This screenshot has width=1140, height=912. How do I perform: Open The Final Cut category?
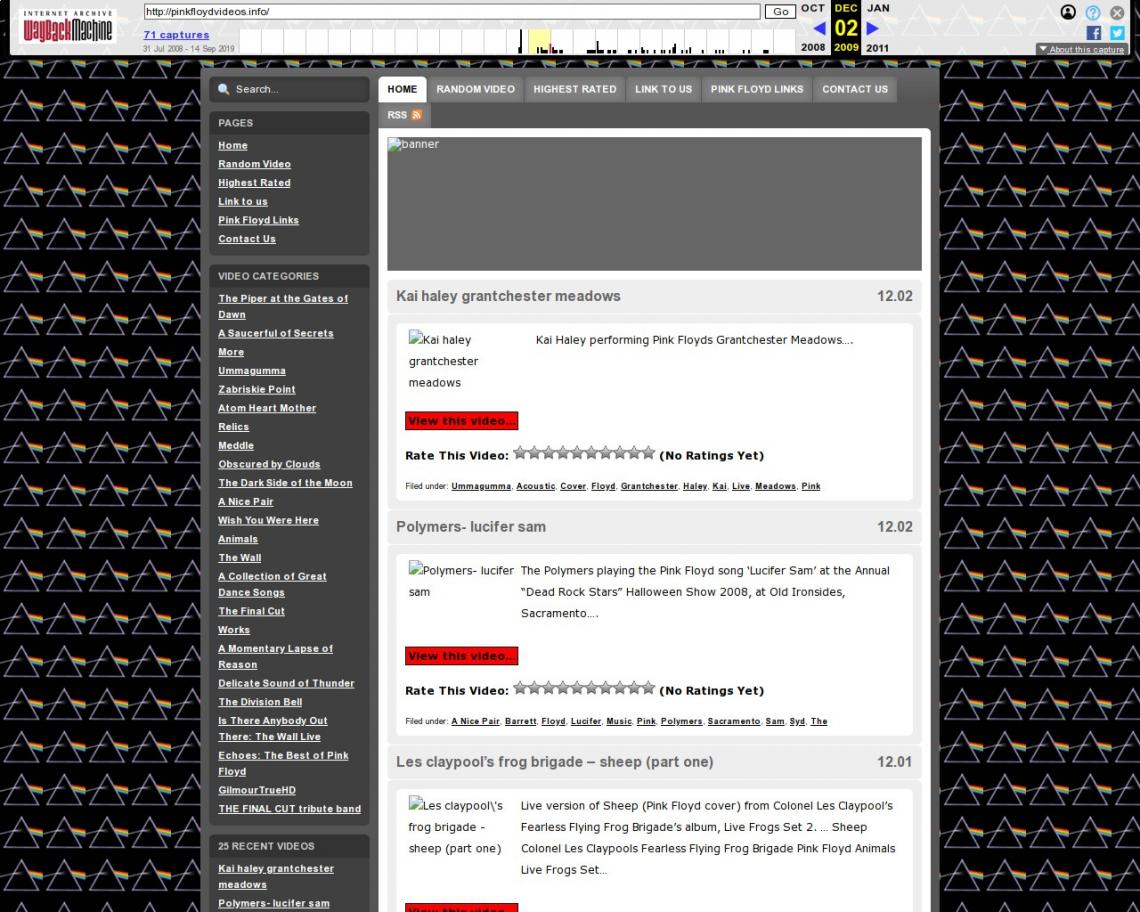pos(251,612)
